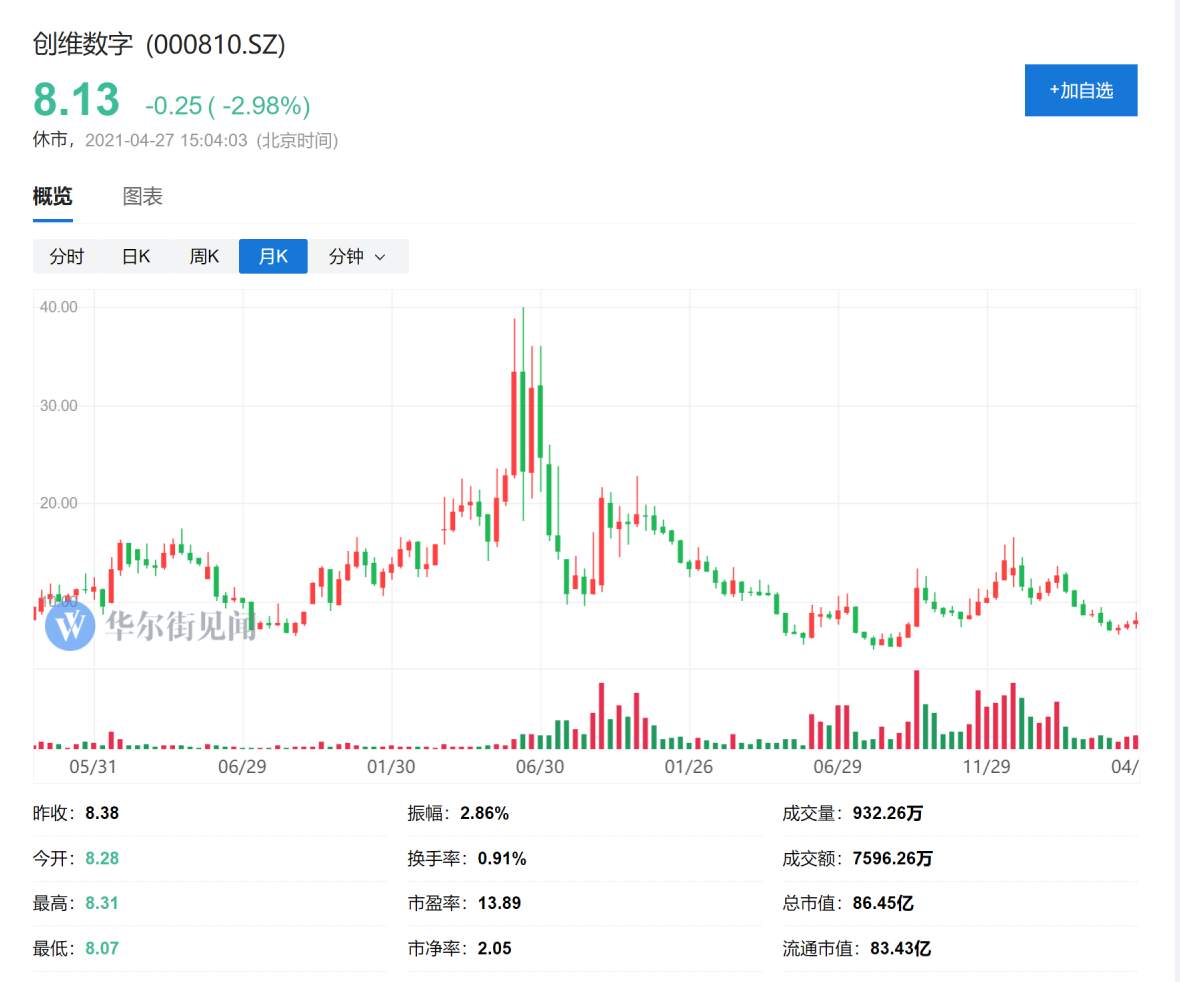
Task: Click the 最高 value 8.31
Action: [102, 903]
